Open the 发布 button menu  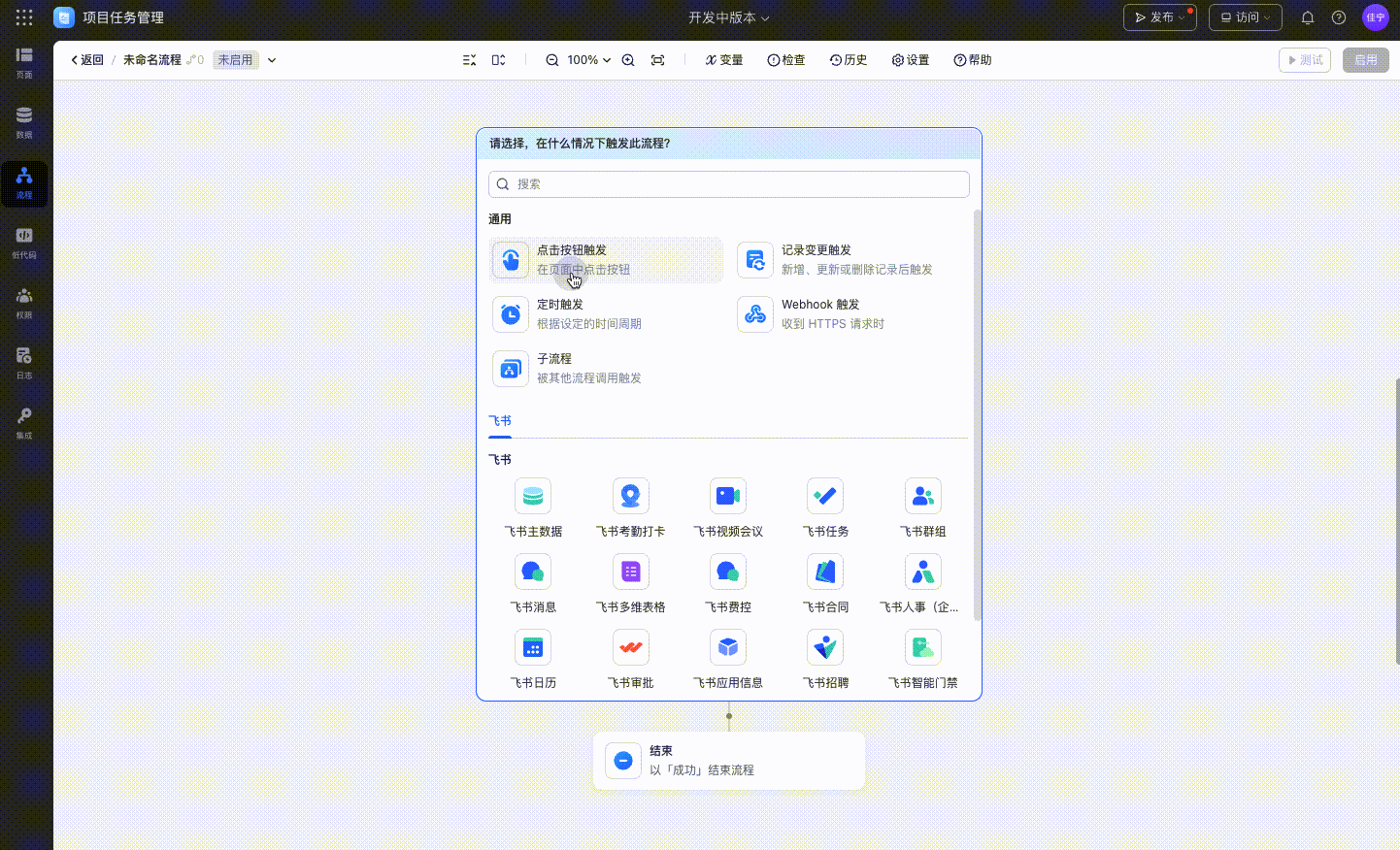click(x=1160, y=17)
